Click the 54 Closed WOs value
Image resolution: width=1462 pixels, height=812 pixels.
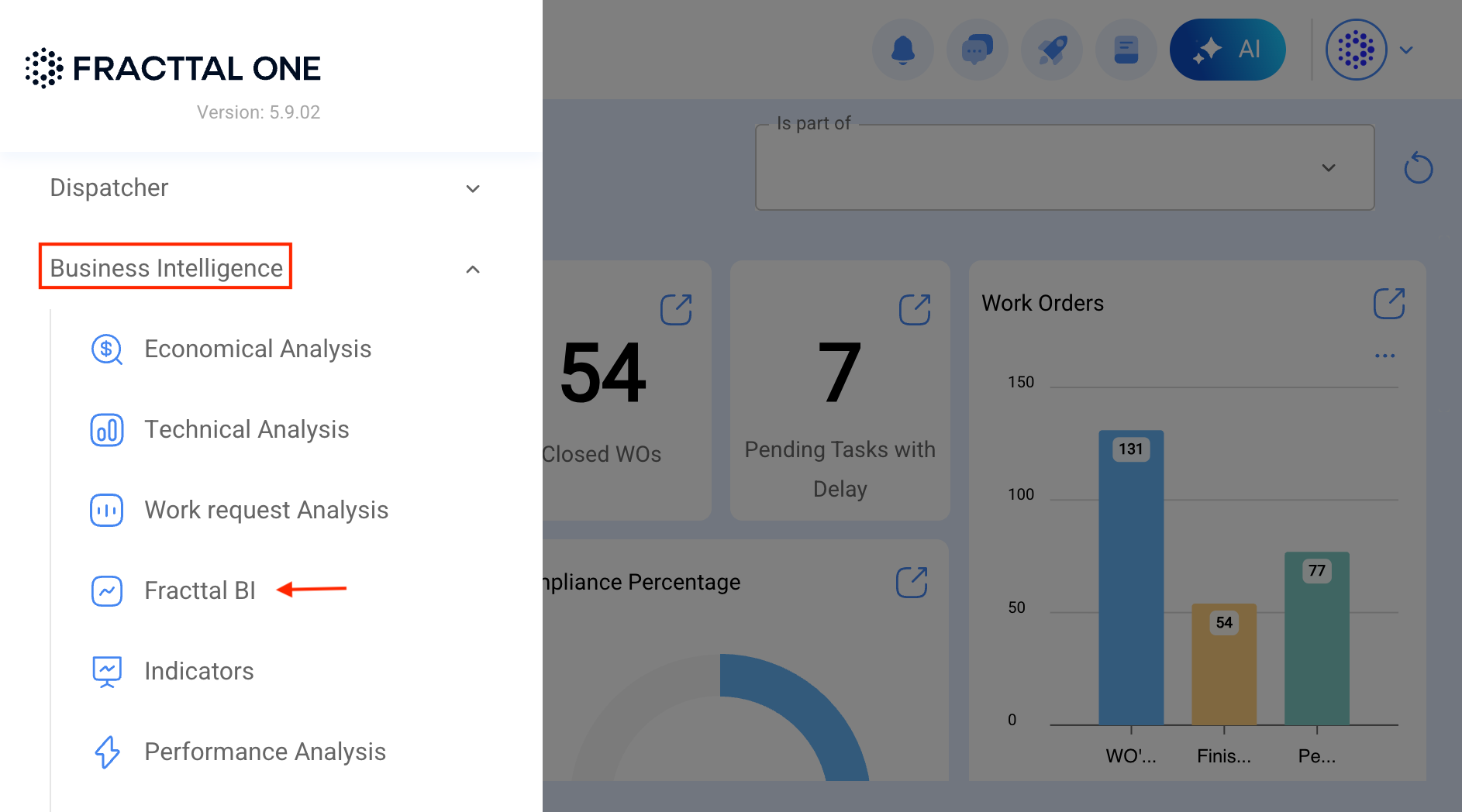[602, 373]
